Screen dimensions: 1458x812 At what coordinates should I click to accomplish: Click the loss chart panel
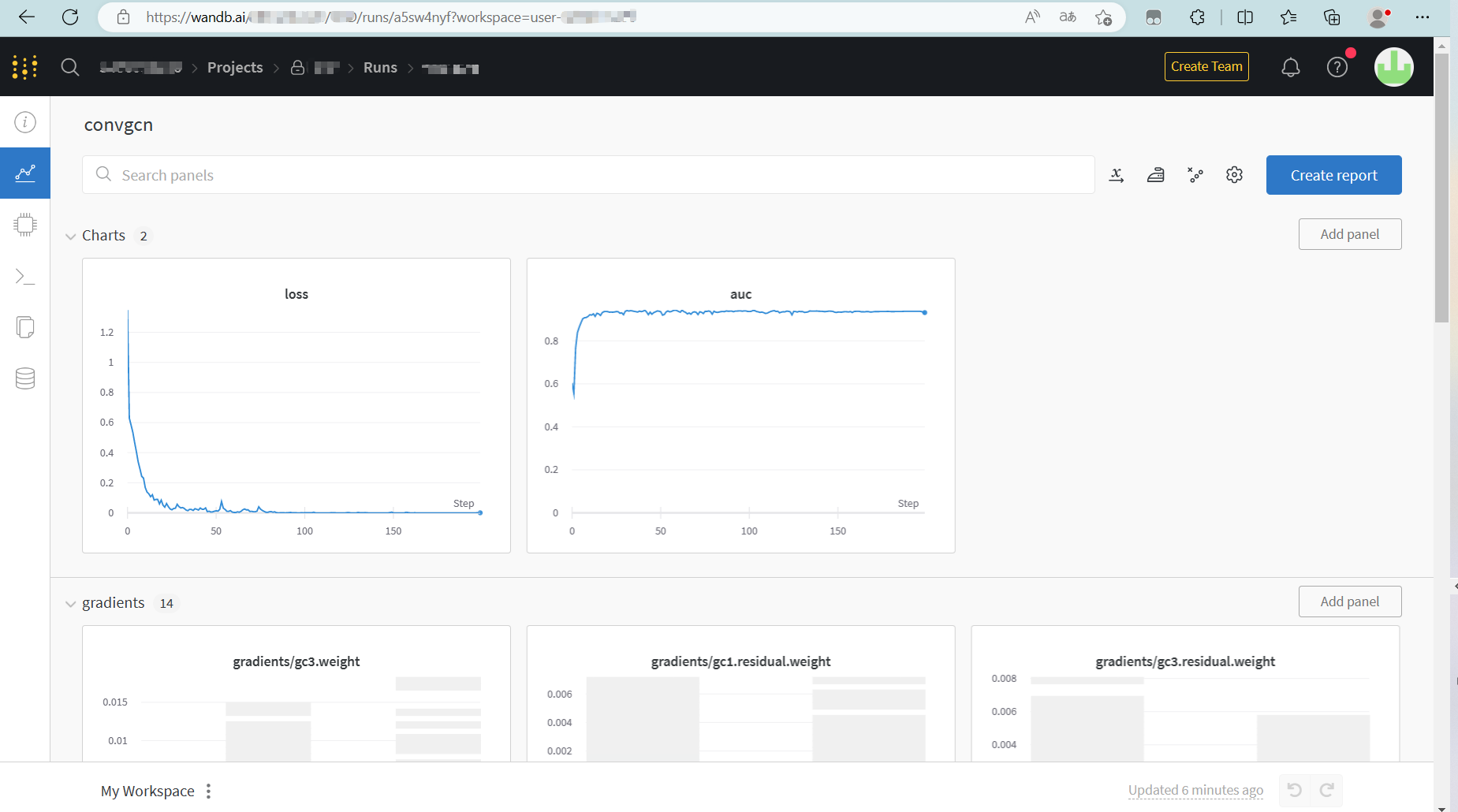[296, 405]
